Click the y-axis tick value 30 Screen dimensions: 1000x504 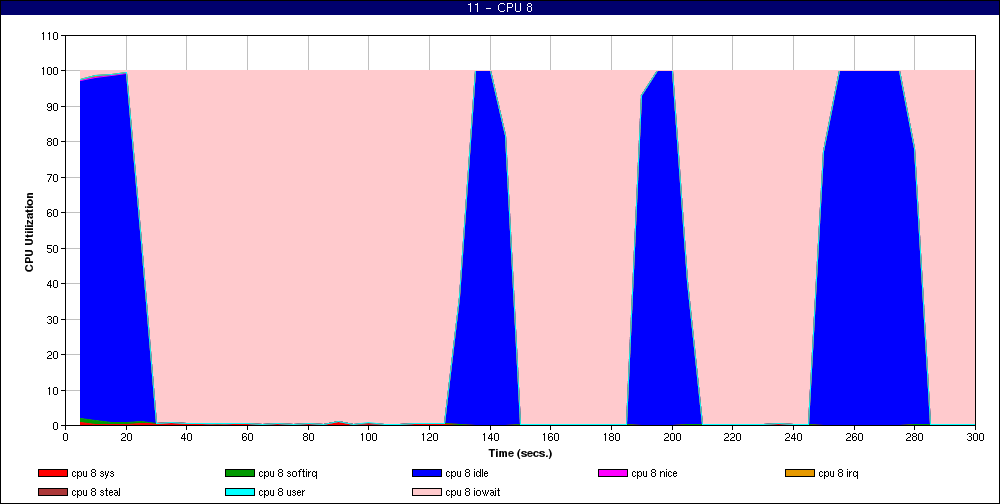(x=54, y=319)
